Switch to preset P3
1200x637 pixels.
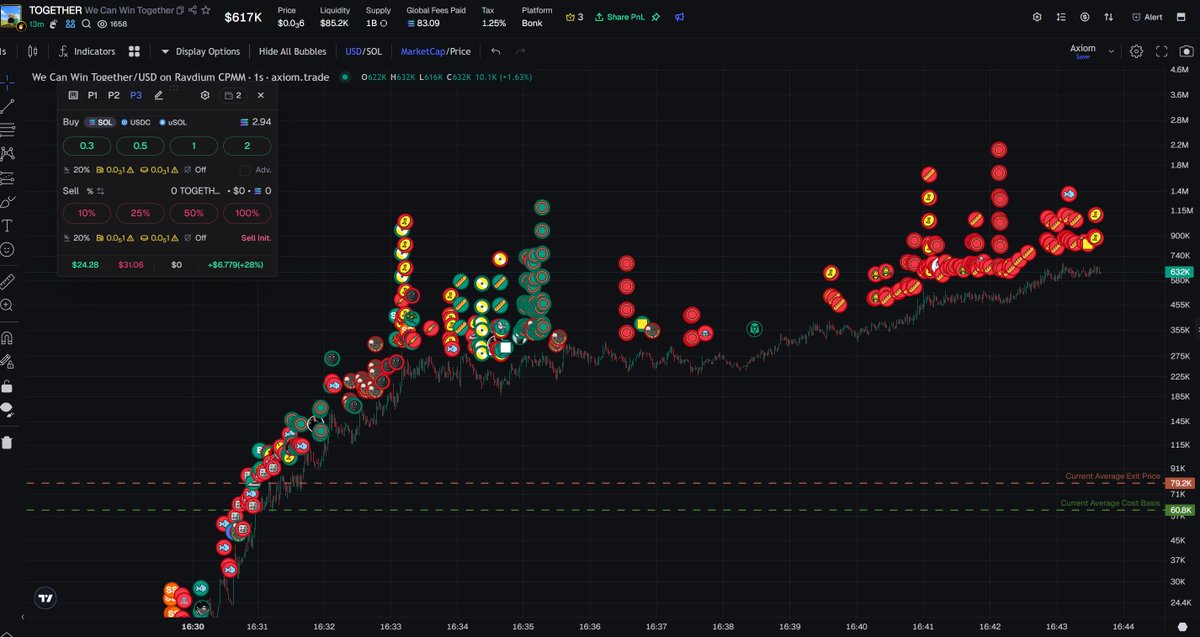[x=136, y=95]
